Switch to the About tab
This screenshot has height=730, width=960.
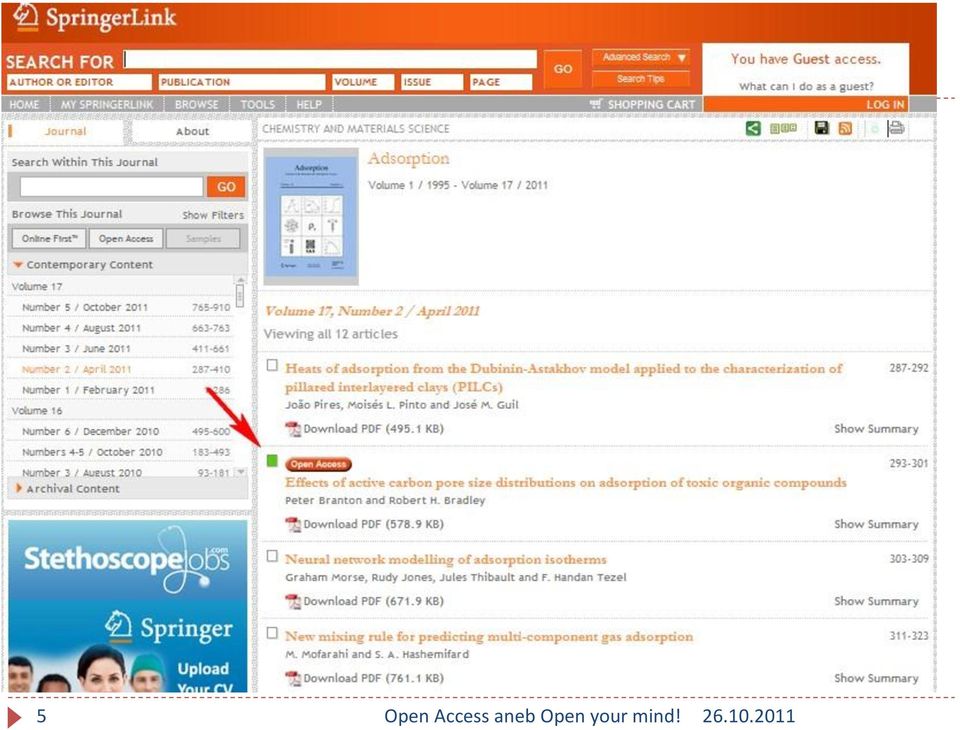[192, 131]
